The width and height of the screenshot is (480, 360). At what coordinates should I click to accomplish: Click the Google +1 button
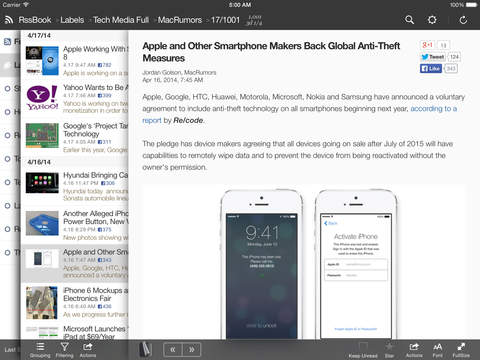point(427,45)
